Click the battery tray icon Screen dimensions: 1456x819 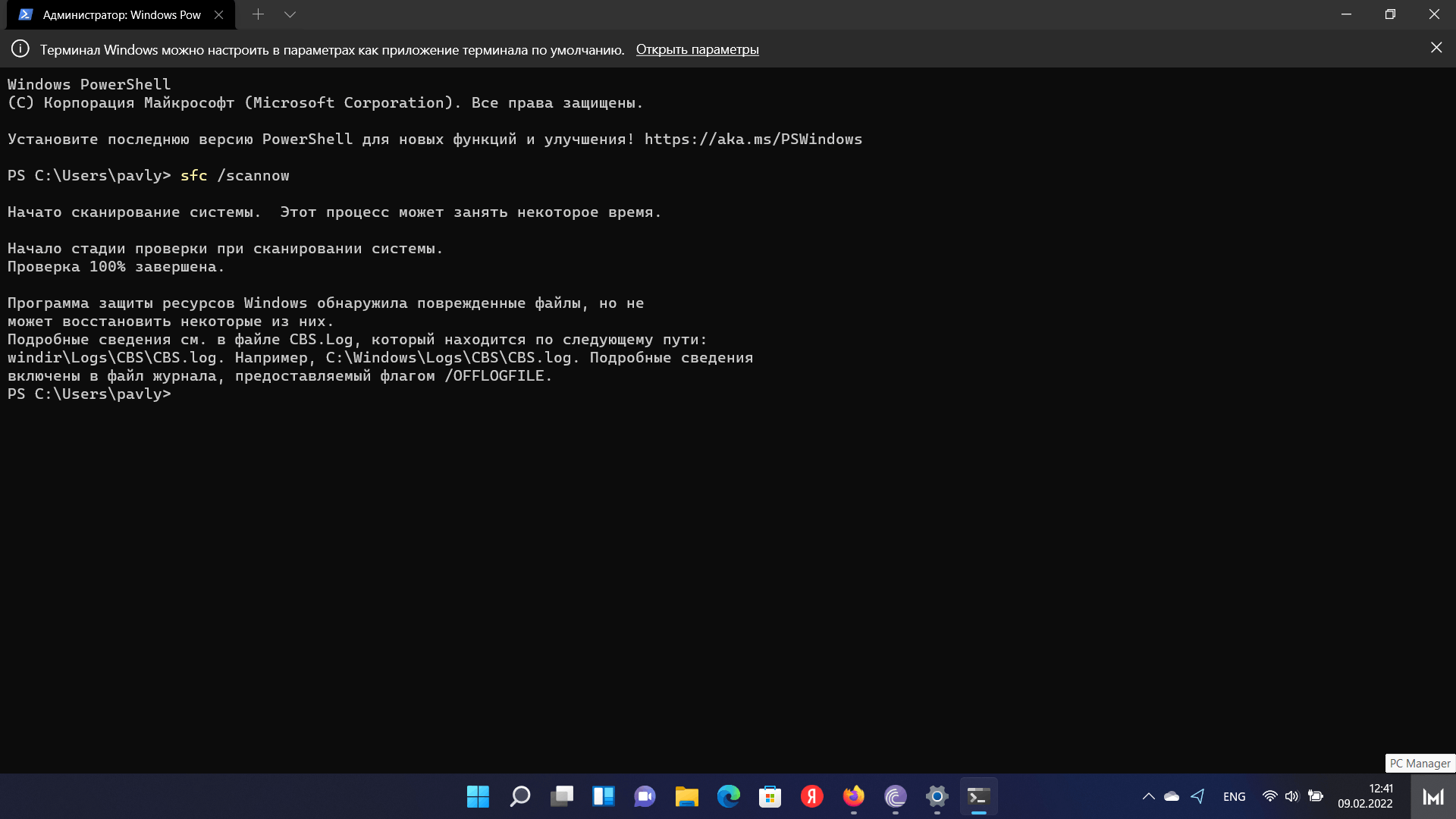tap(1316, 796)
